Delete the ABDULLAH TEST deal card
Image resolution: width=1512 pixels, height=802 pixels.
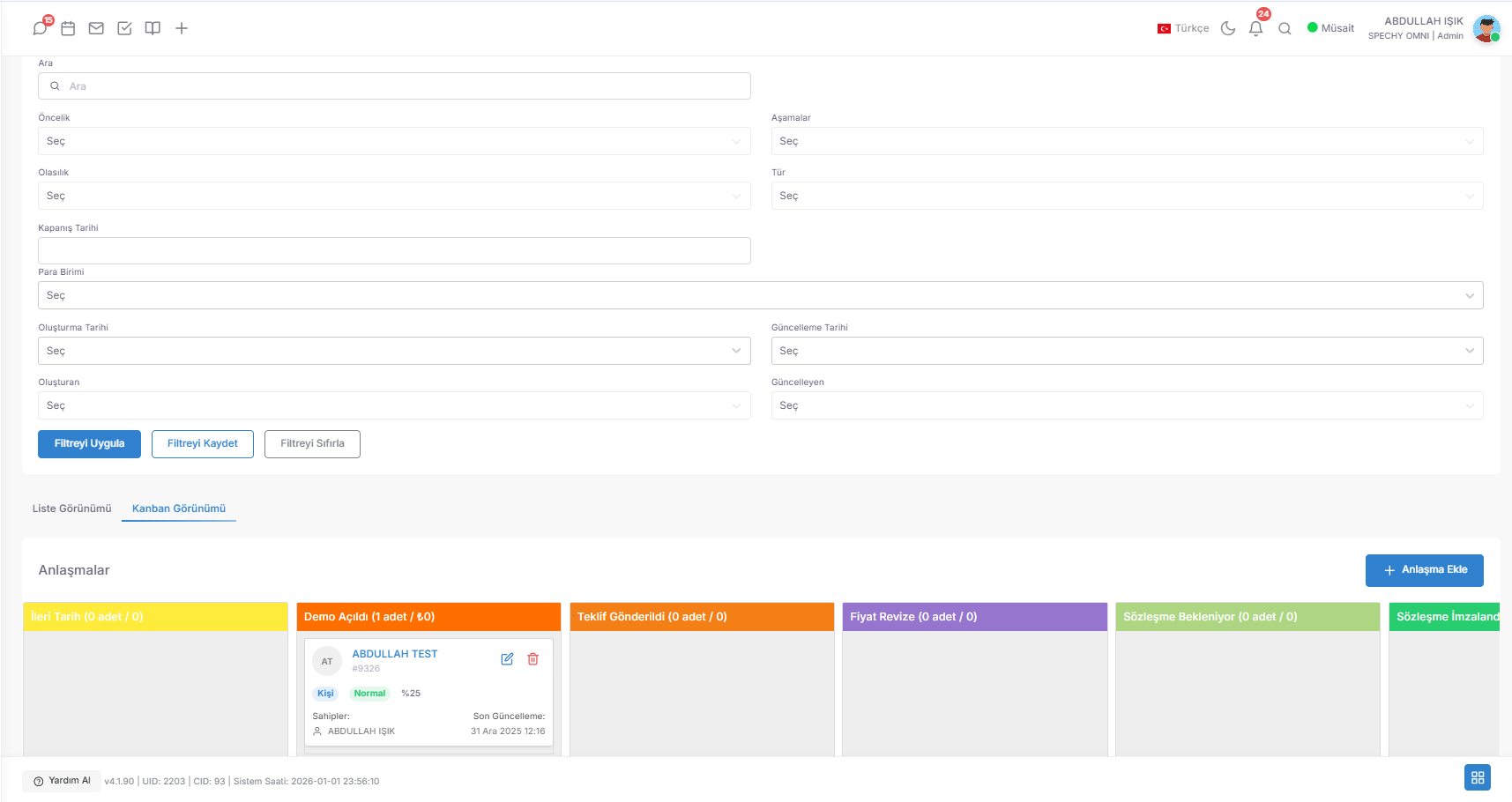coord(533,659)
